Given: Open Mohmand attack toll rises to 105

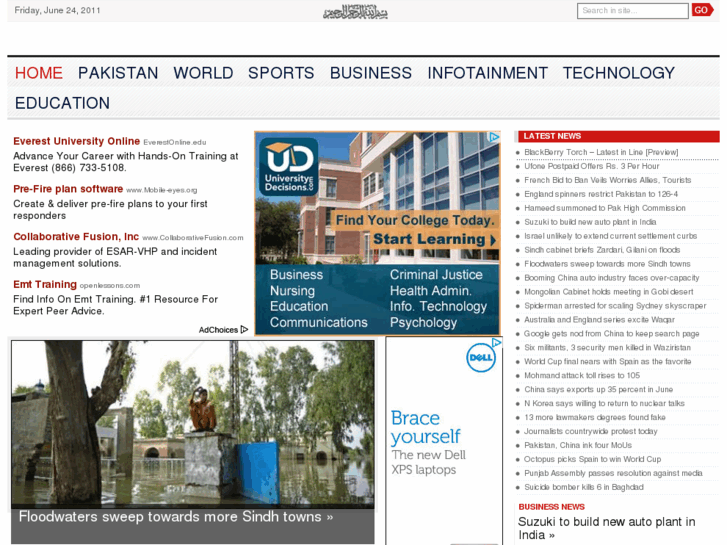Looking at the screenshot, I should [582, 375].
